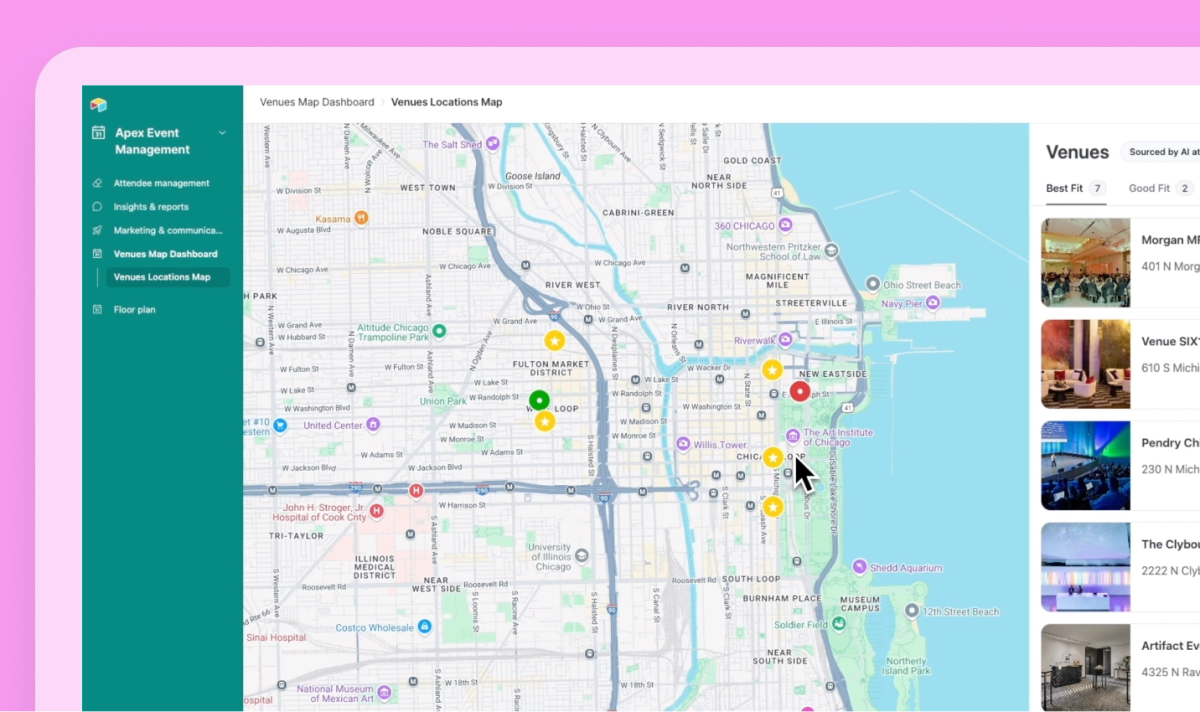The height and width of the screenshot is (712, 1200).
Task: Click the red venue pin near New Eastside
Action: tap(799, 391)
